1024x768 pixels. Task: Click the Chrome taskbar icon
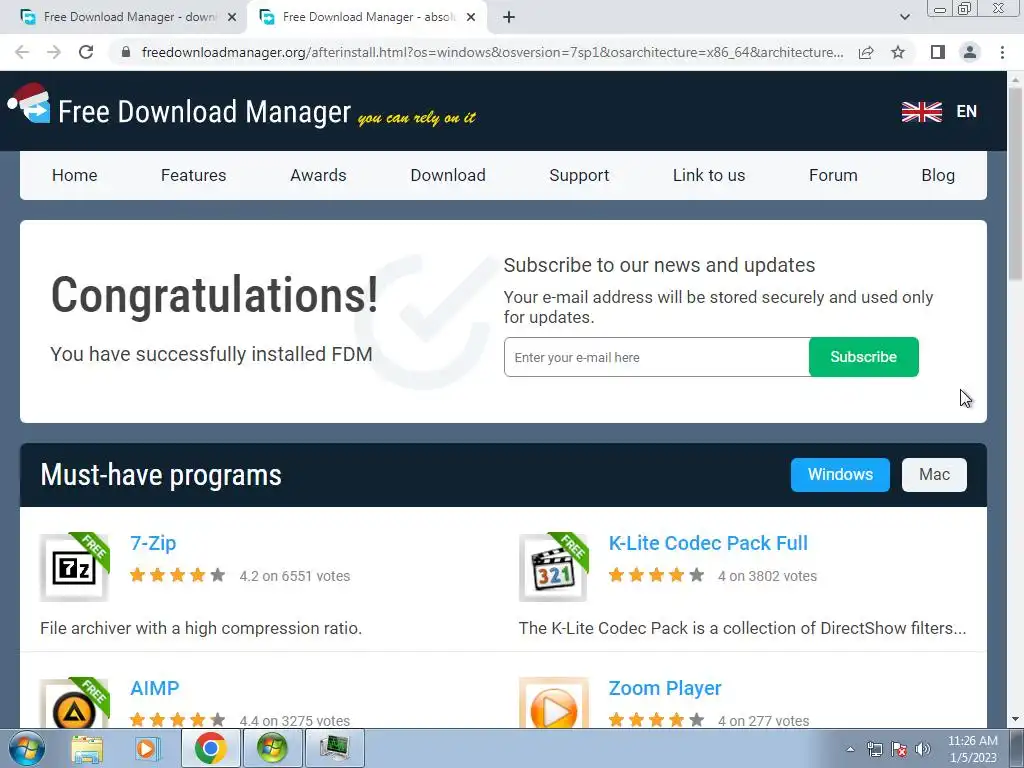pos(210,748)
